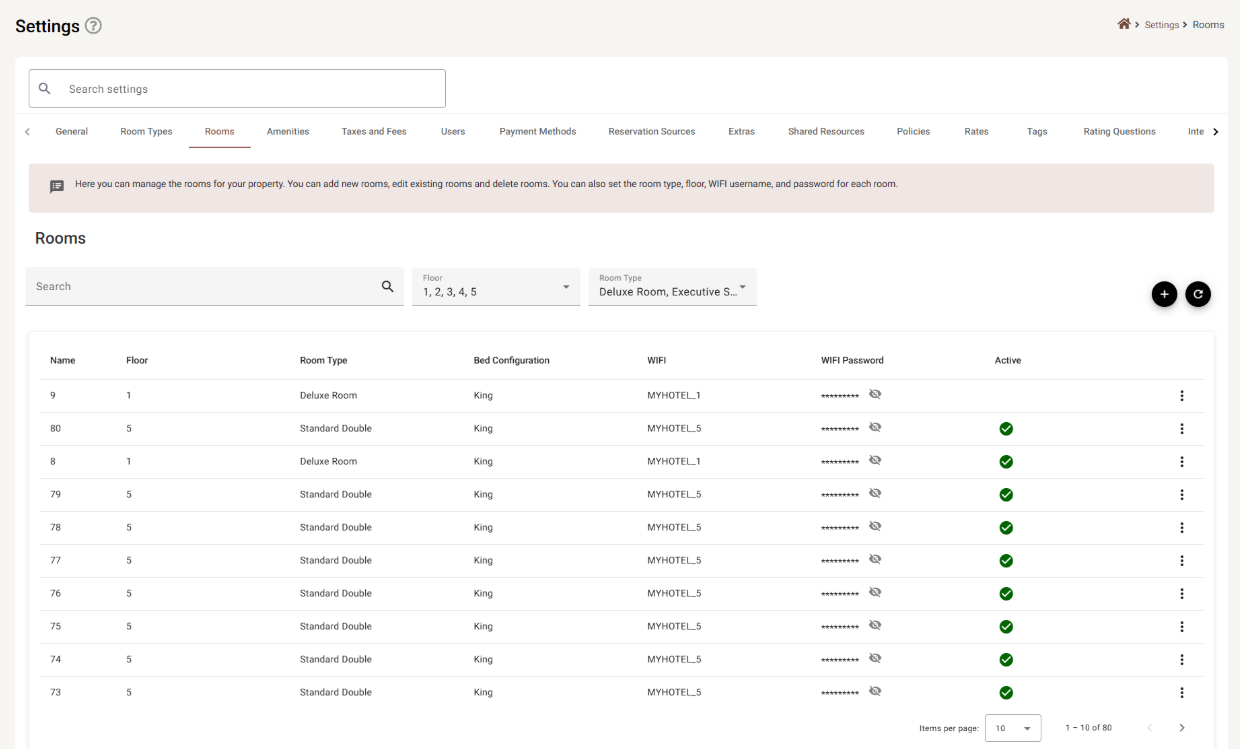Image resolution: width=1240 pixels, height=749 pixels.
Task: Open the three-dot menu for room 76
Action: point(1182,594)
